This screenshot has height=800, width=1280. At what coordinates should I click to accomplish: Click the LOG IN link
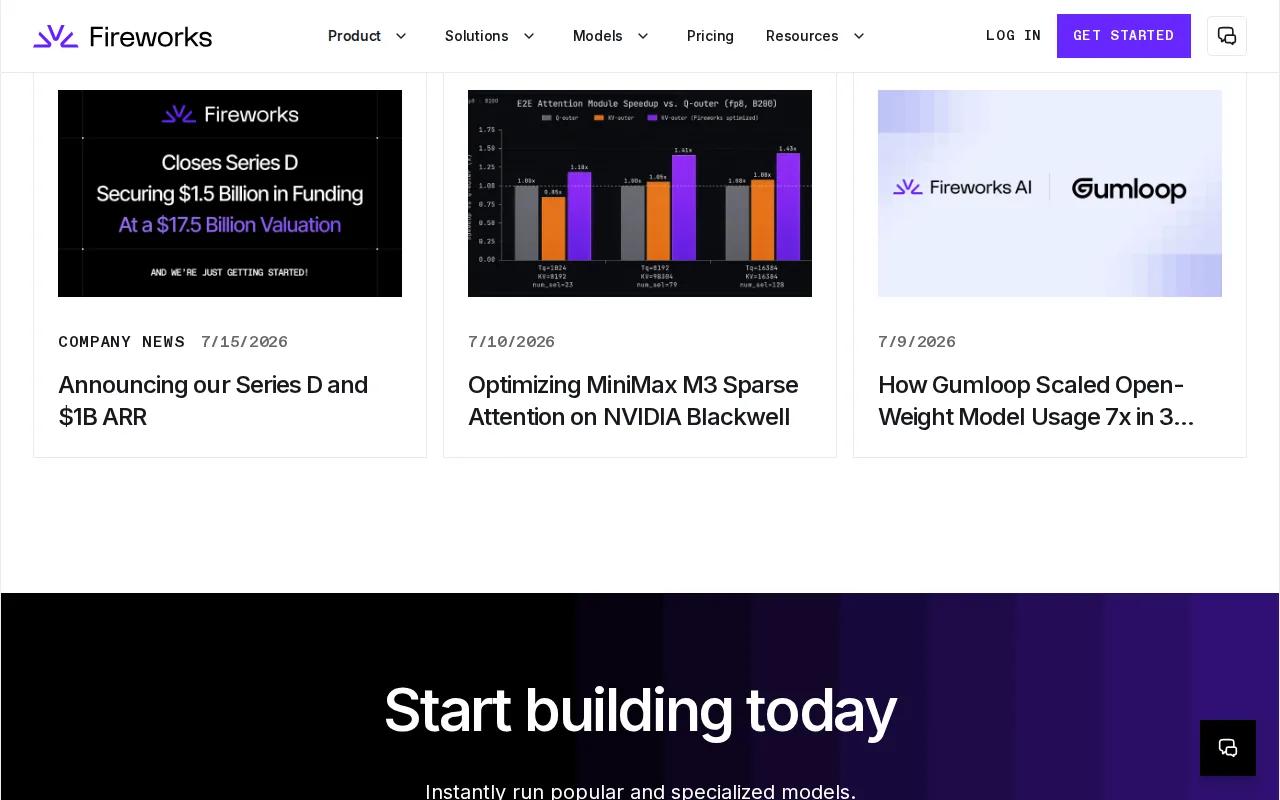click(1013, 36)
